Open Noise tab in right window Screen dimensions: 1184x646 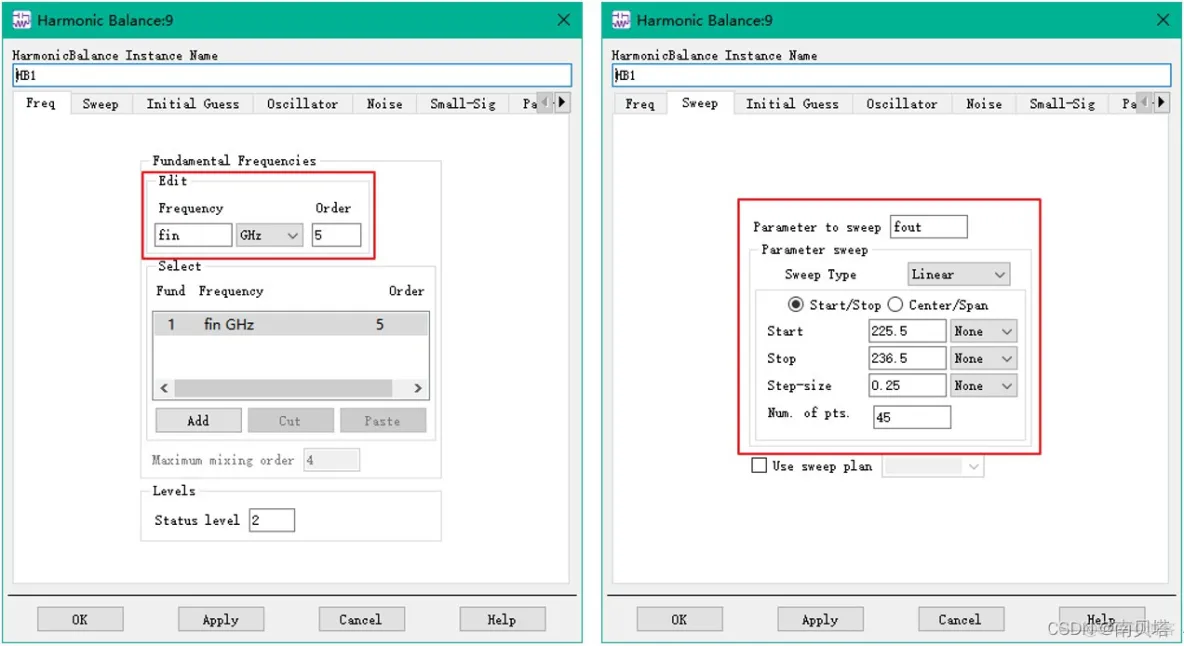[984, 104]
